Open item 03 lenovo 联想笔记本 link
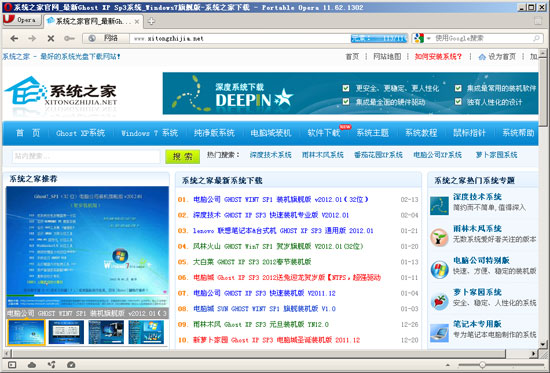Viewport: 550px width, 373px height. point(283,231)
